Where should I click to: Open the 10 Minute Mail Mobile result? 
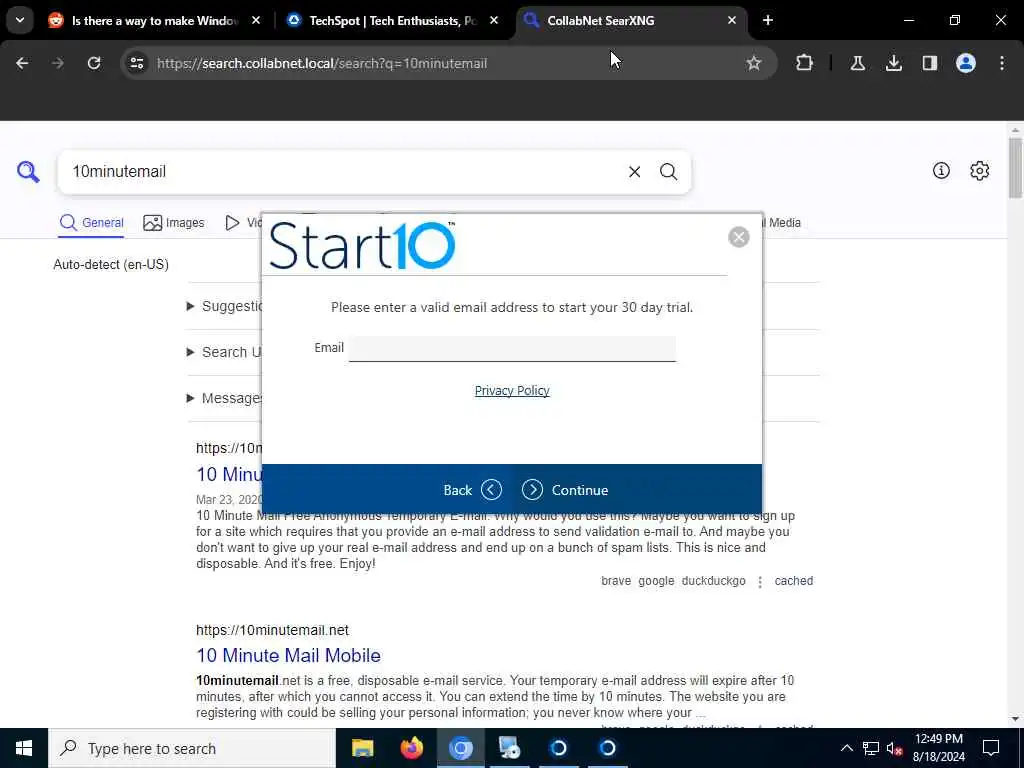click(288, 655)
